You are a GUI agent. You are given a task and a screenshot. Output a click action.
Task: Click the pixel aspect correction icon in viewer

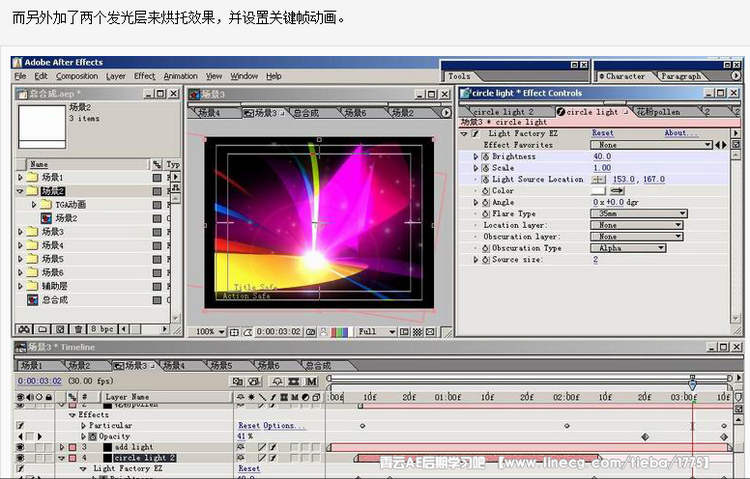(430, 332)
